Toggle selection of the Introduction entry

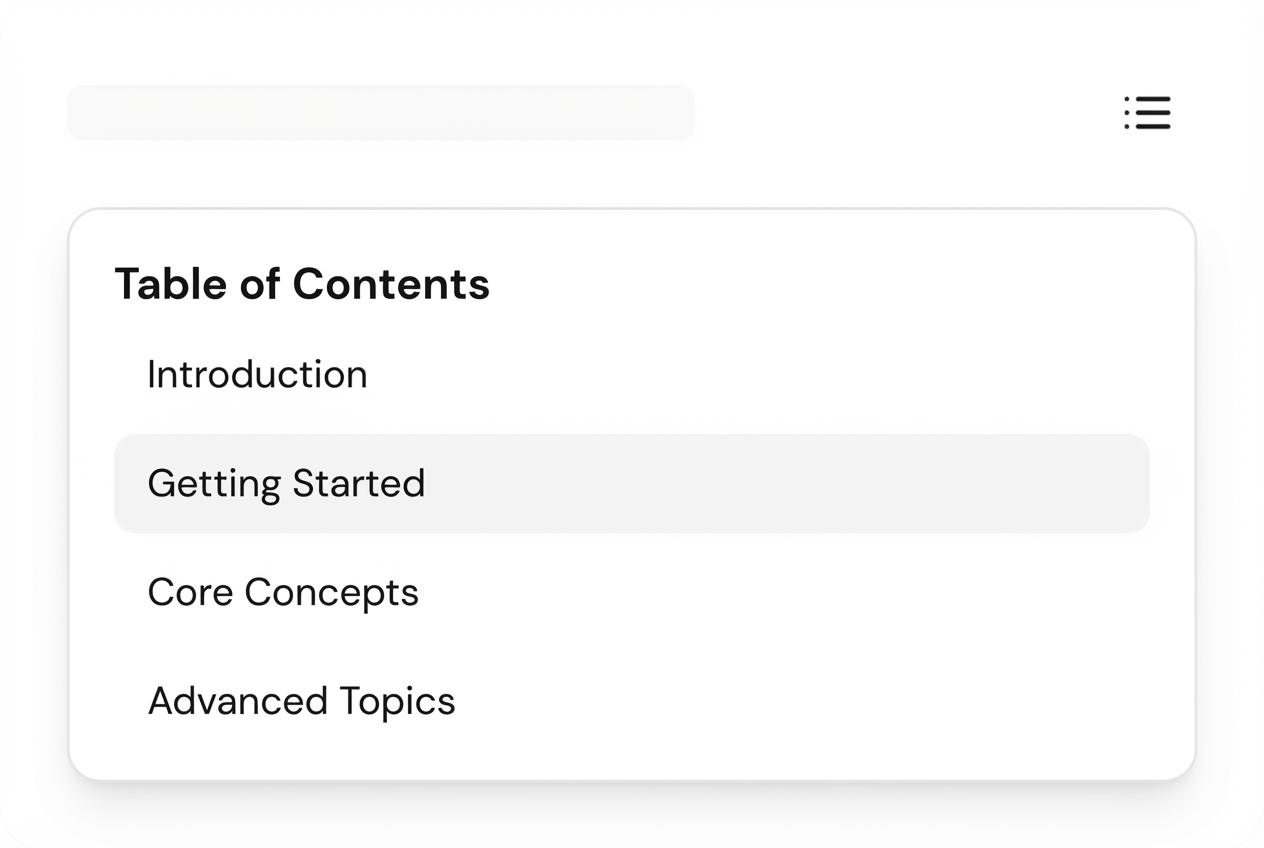257,374
